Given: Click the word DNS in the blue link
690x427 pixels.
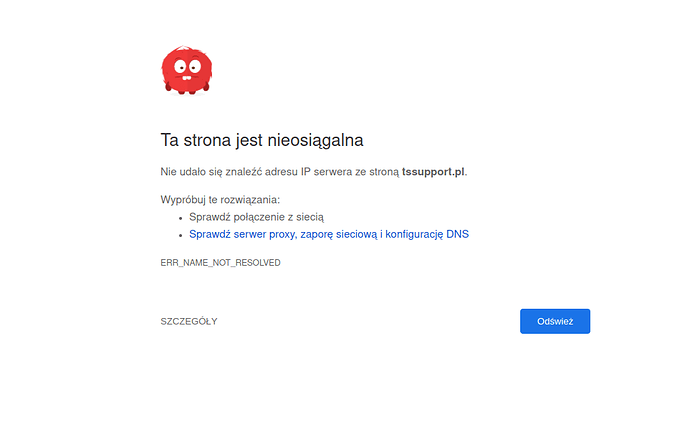Looking at the screenshot, I should (457, 234).
